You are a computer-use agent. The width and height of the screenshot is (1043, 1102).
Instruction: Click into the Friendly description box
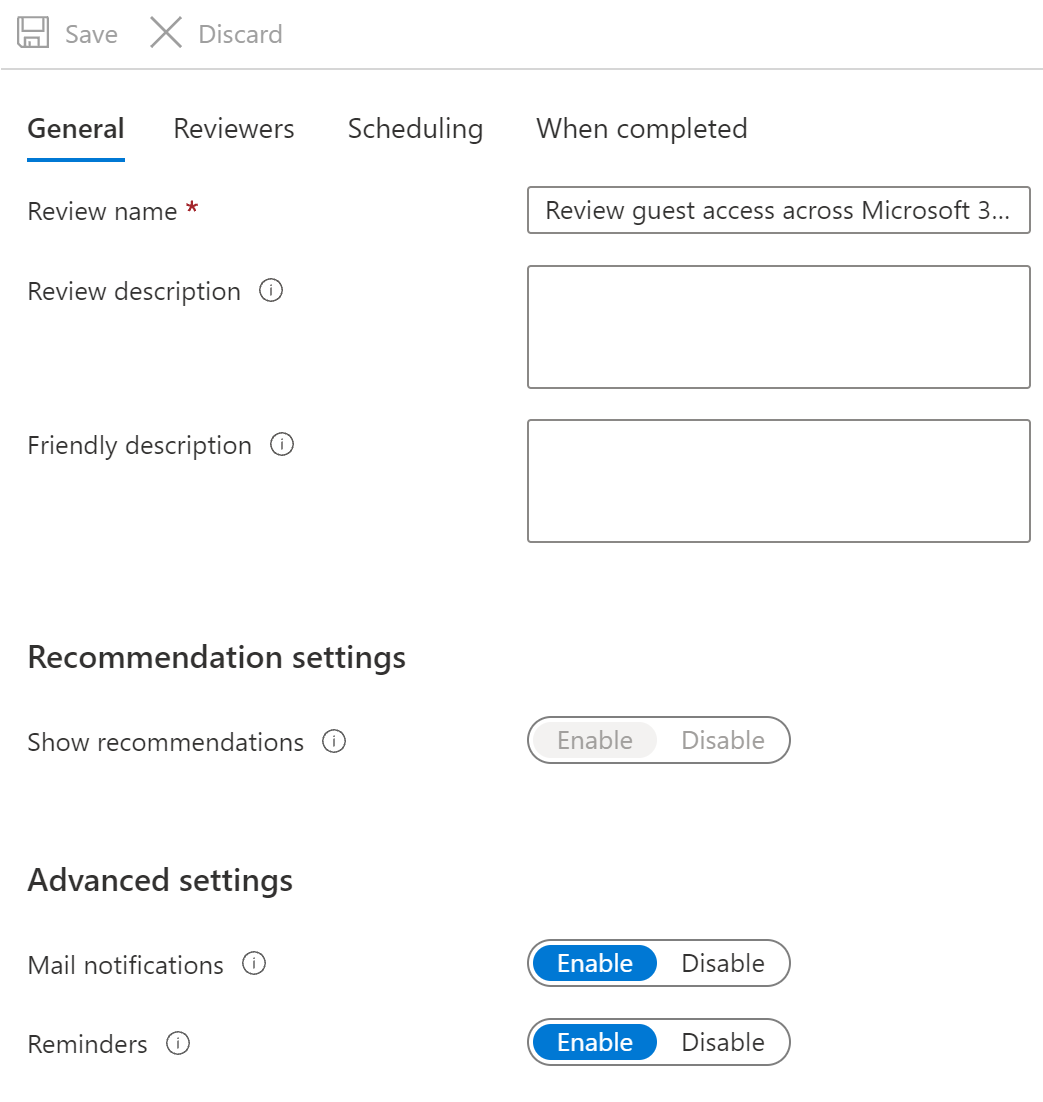pos(778,481)
